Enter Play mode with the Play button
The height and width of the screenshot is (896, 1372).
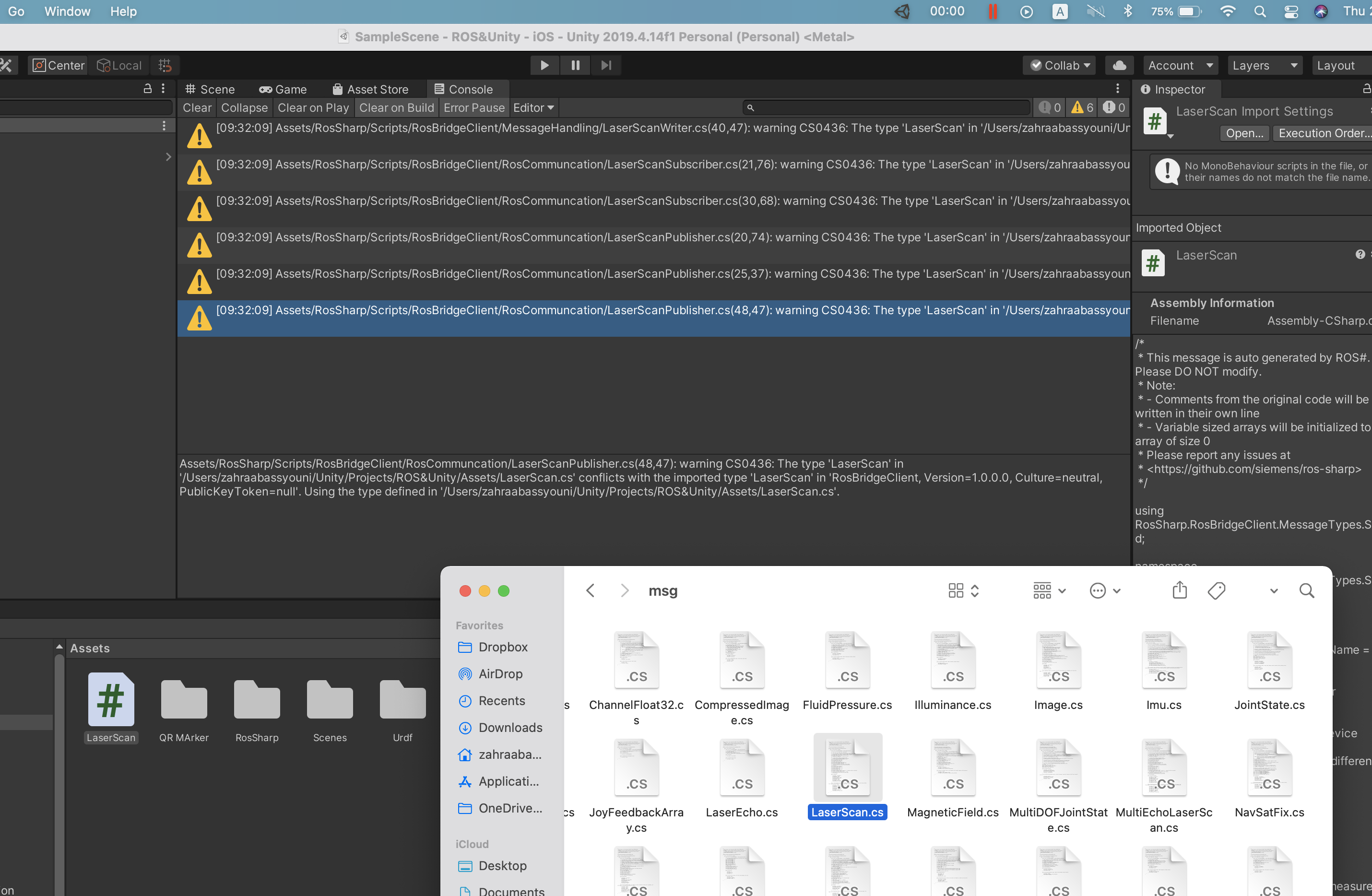(x=544, y=65)
